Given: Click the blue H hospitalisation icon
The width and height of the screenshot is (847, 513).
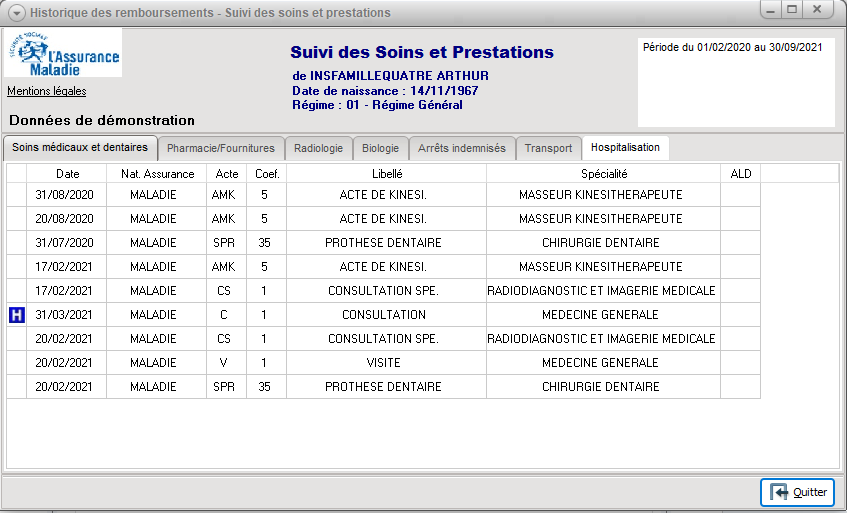Looking at the screenshot, I should point(16,315).
